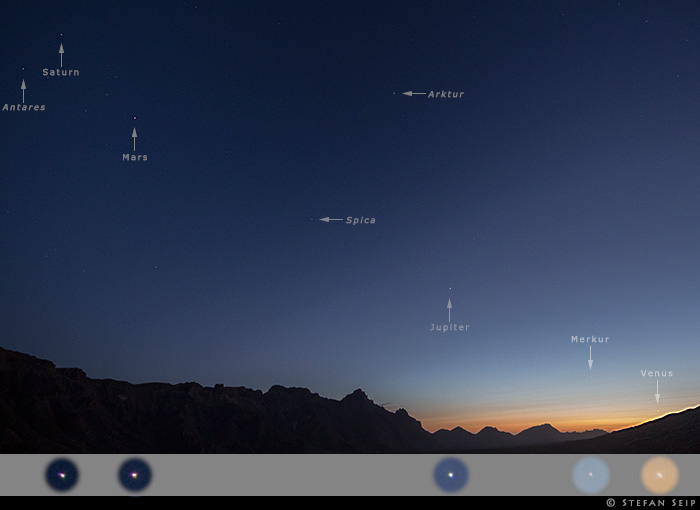The height and width of the screenshot is (510, 700).
Task: Click the reddish Antares star dot
Action: click(x=23, y=69)
